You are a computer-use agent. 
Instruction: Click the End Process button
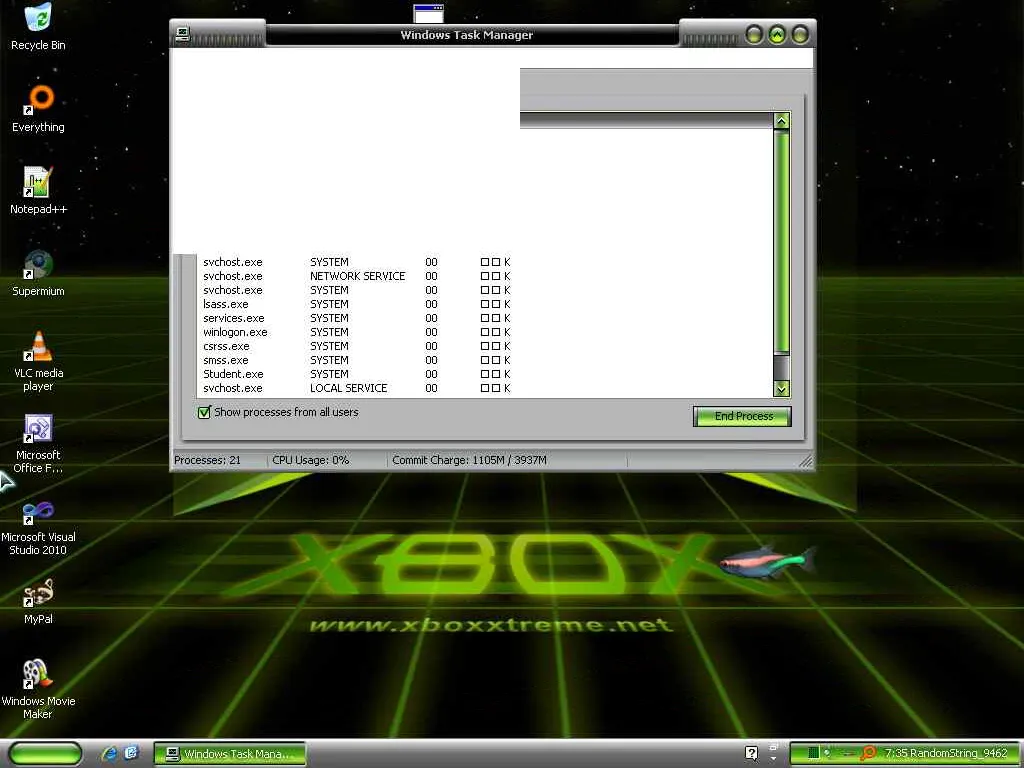click(743, 416)
